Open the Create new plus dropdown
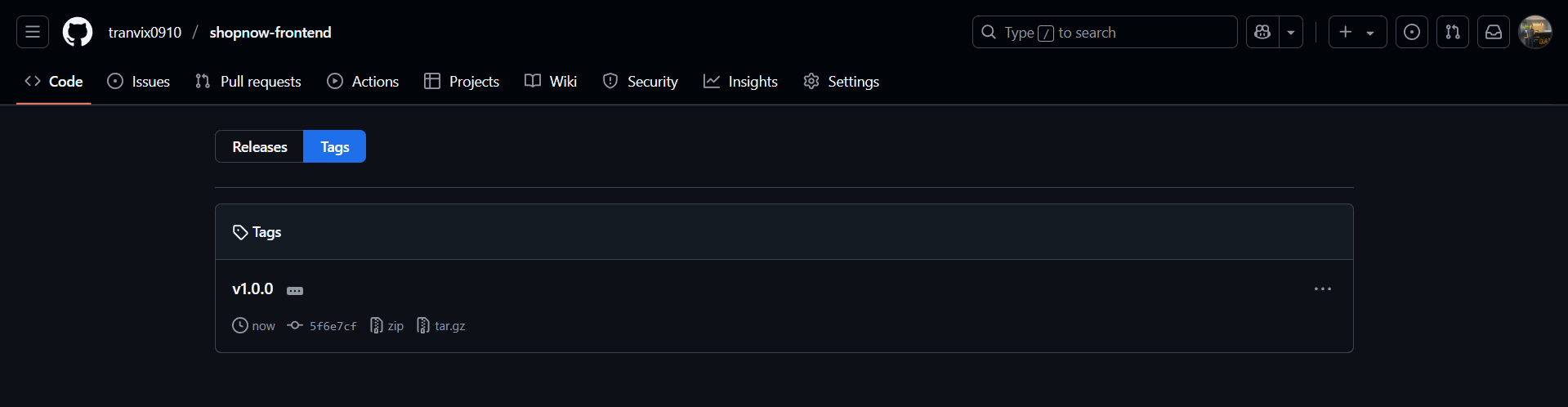The height and width of the screenshot is (407, 1568). coord(1357,32)
